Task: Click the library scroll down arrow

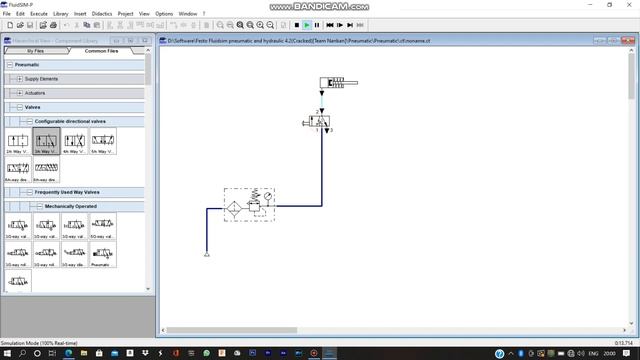Action: [148, 289]
